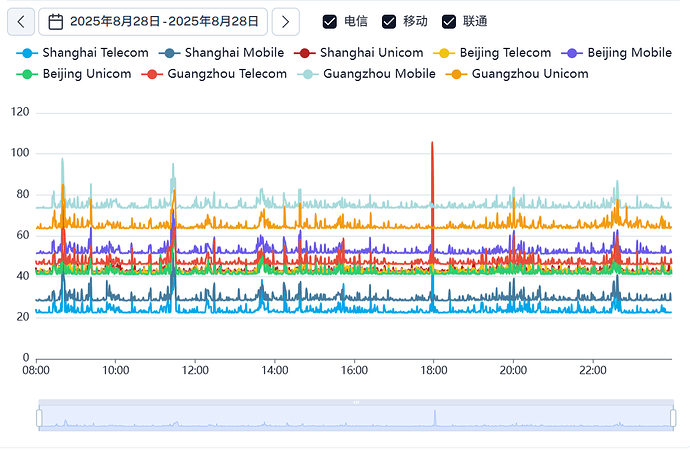
Task: Go to previous date with left chevron
Action: click(x=21, y=22)
